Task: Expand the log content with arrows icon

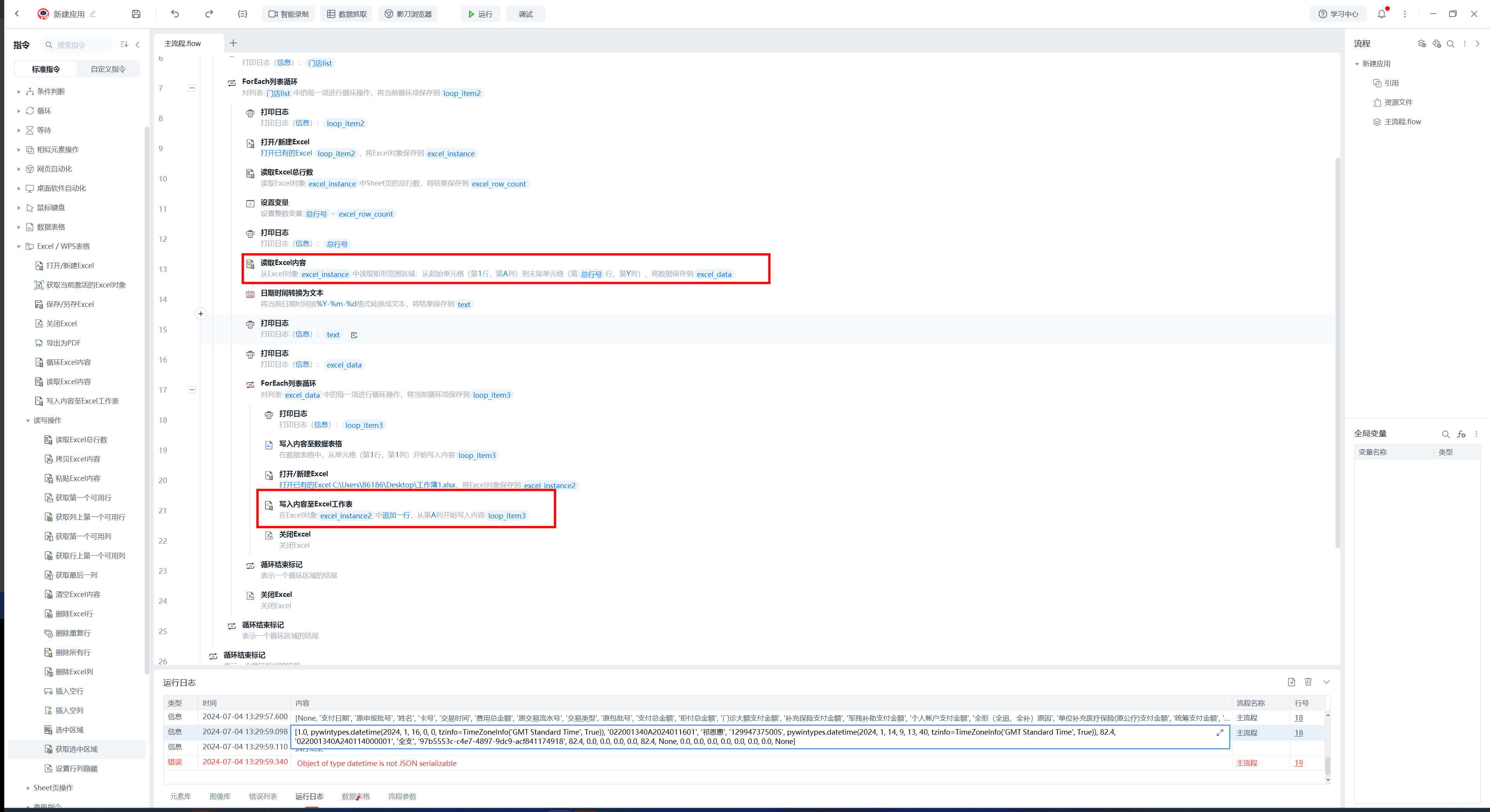Action: (1219, 733)
